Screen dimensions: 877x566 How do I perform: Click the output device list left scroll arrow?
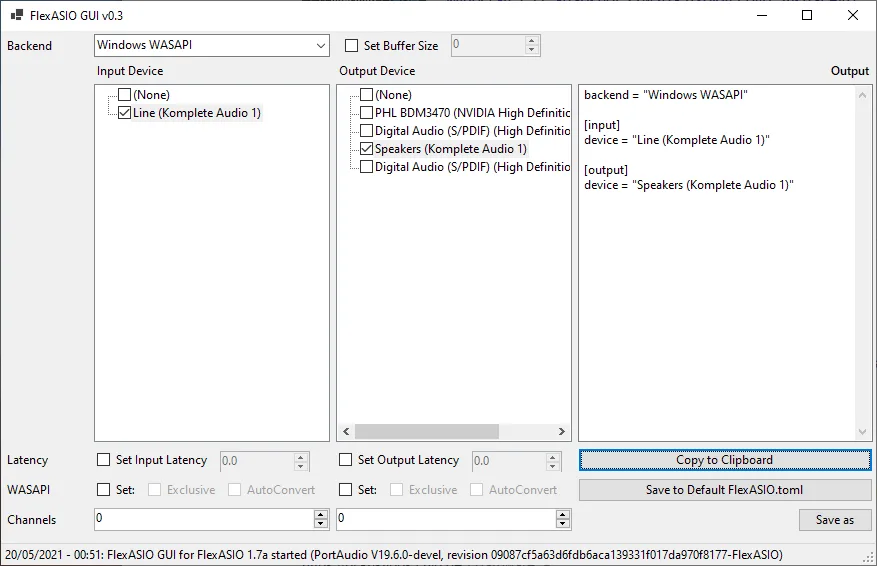[x=346, y=431]
